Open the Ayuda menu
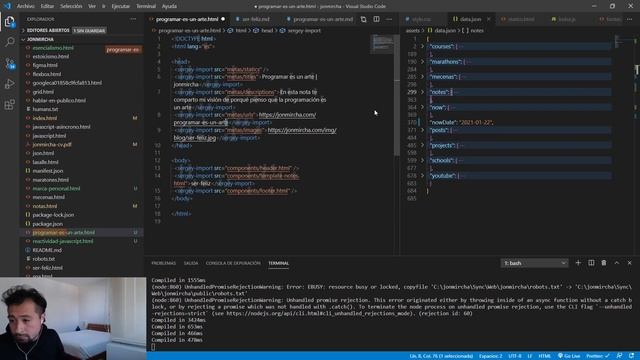The image size is (640, 360). click(169, 6)
